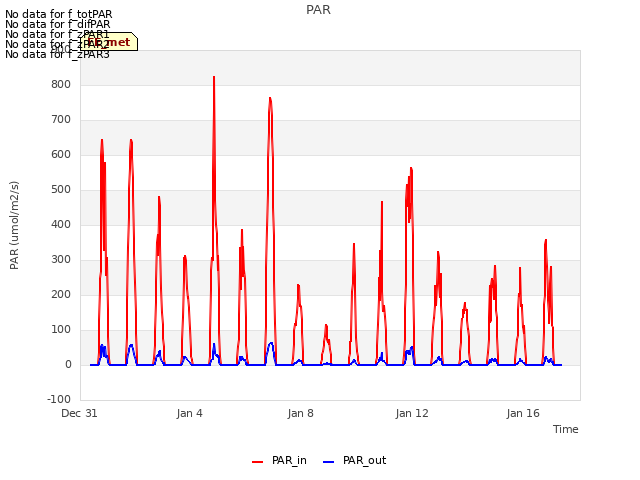Screen dimensions: 640x480
Task: Click the blue PAR_out legend line
Action: pyautogui.click(x=329, y=462)
